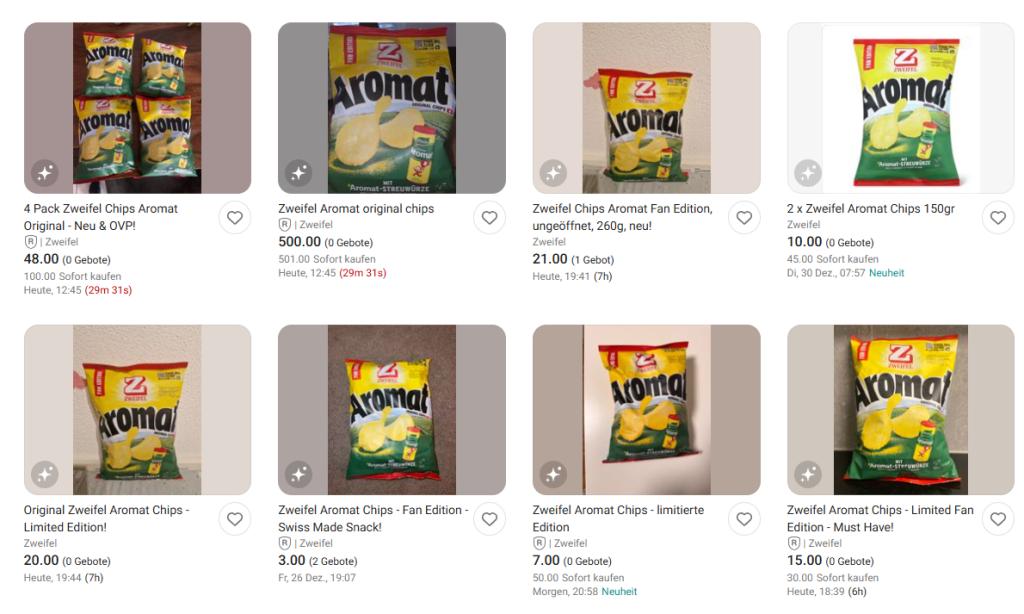The height and width of the screenshot is (614, 1024).
Task: Click the photo of the 500.00 Aromat chips bag
Action: click(391, 107)
